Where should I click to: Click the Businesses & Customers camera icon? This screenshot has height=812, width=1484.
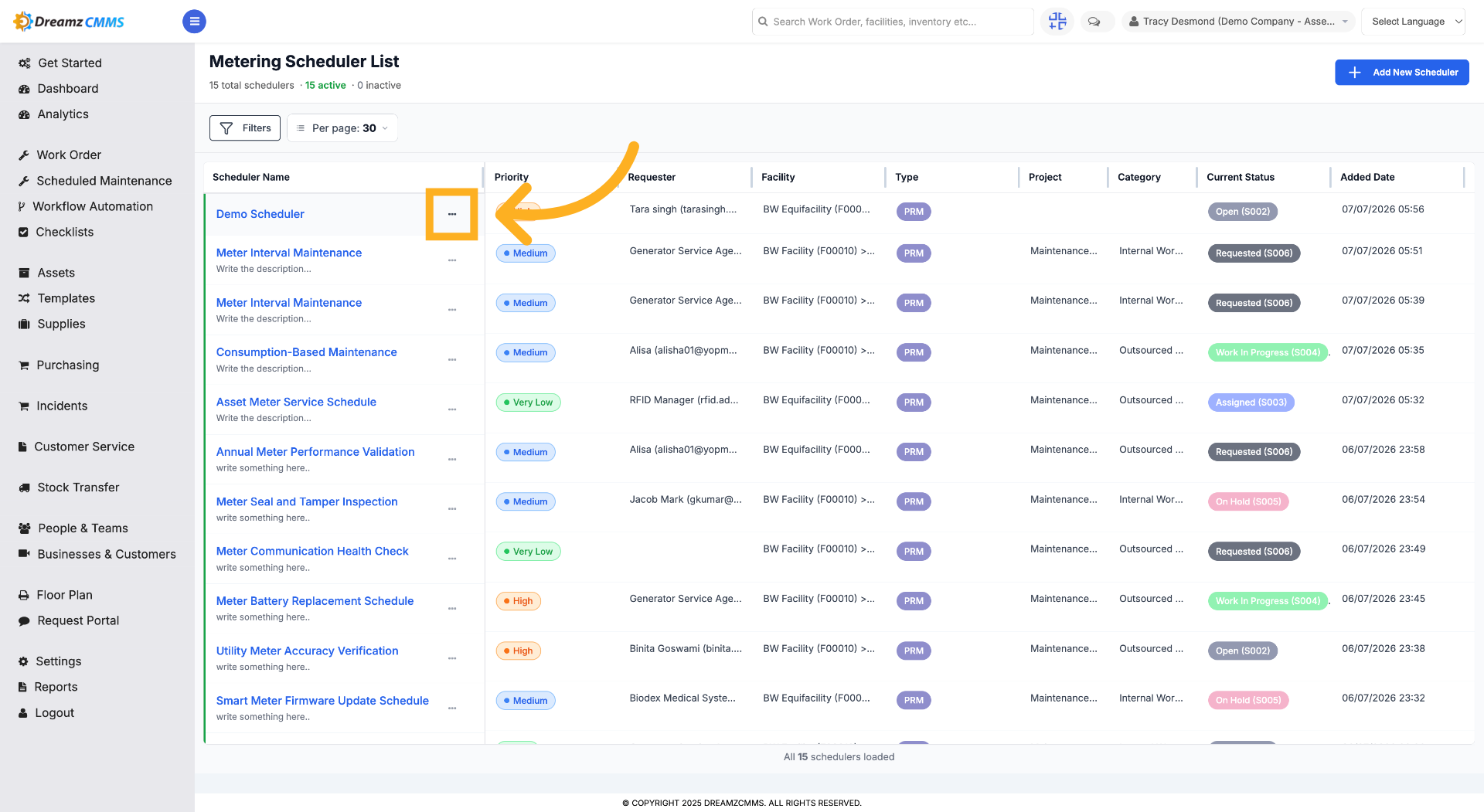pos(24,554)
